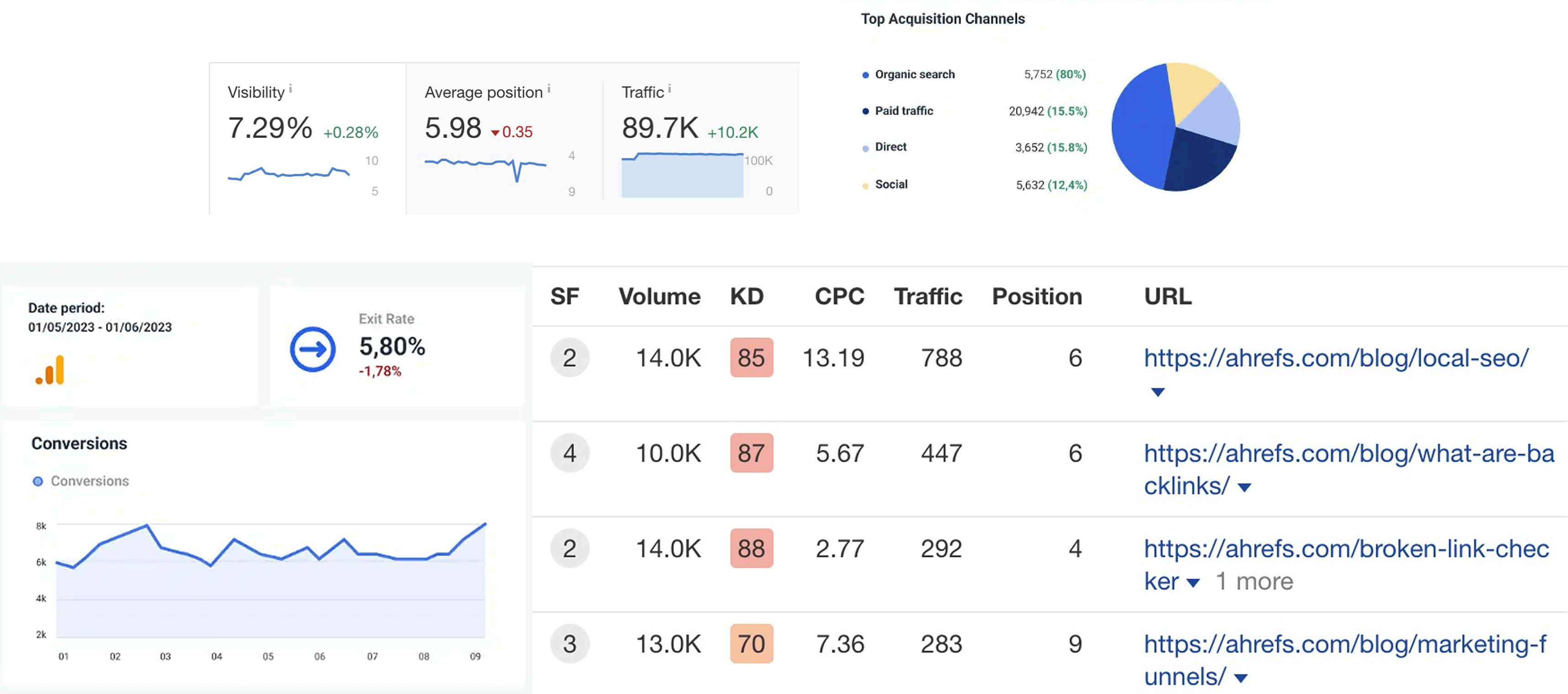Click the Google Analytics bar chart icon

pos(50,370)
